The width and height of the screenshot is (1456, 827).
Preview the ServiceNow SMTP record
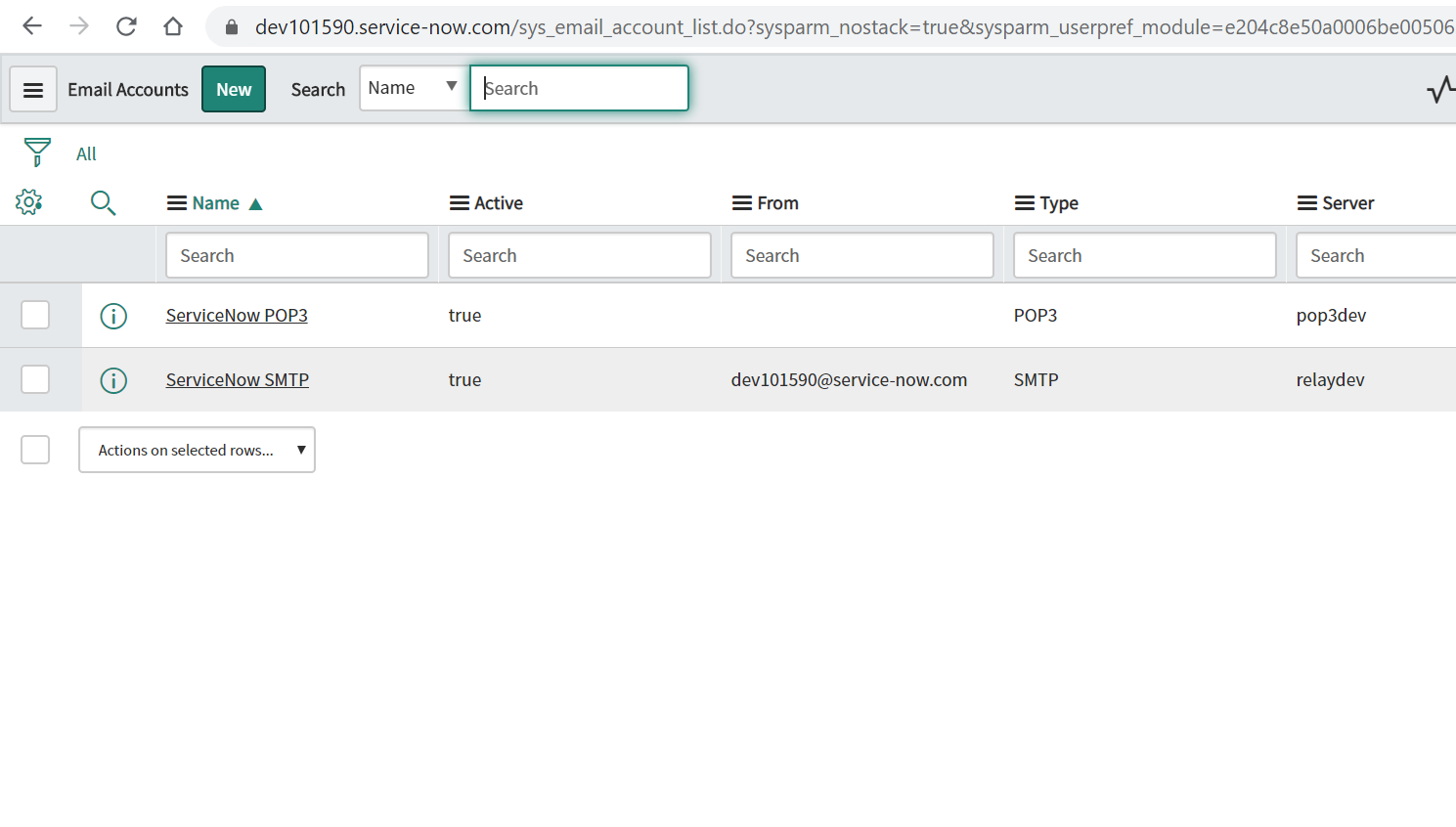tap(113, 380)
